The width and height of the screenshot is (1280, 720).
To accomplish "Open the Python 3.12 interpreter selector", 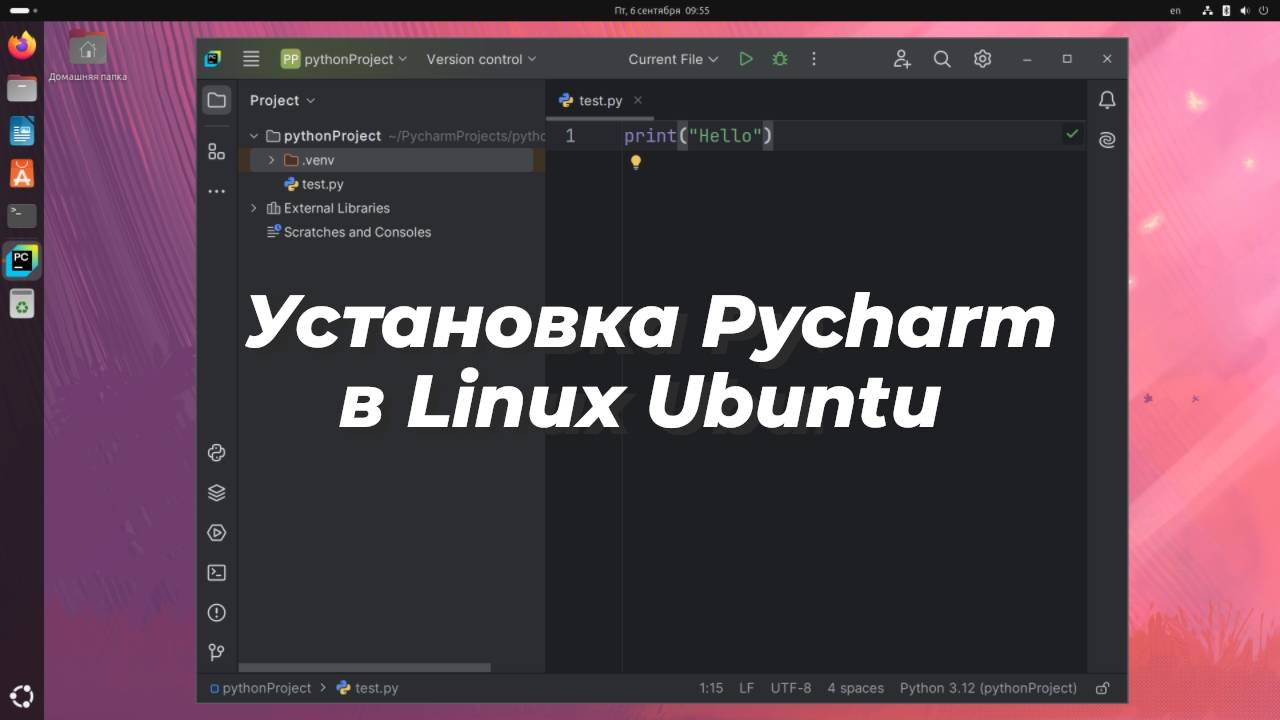I will click(x=988, y=688).
